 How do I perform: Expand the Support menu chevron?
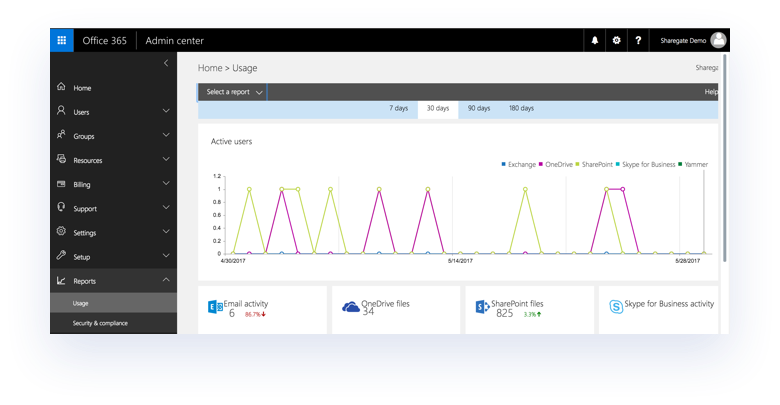pos(166,207)
